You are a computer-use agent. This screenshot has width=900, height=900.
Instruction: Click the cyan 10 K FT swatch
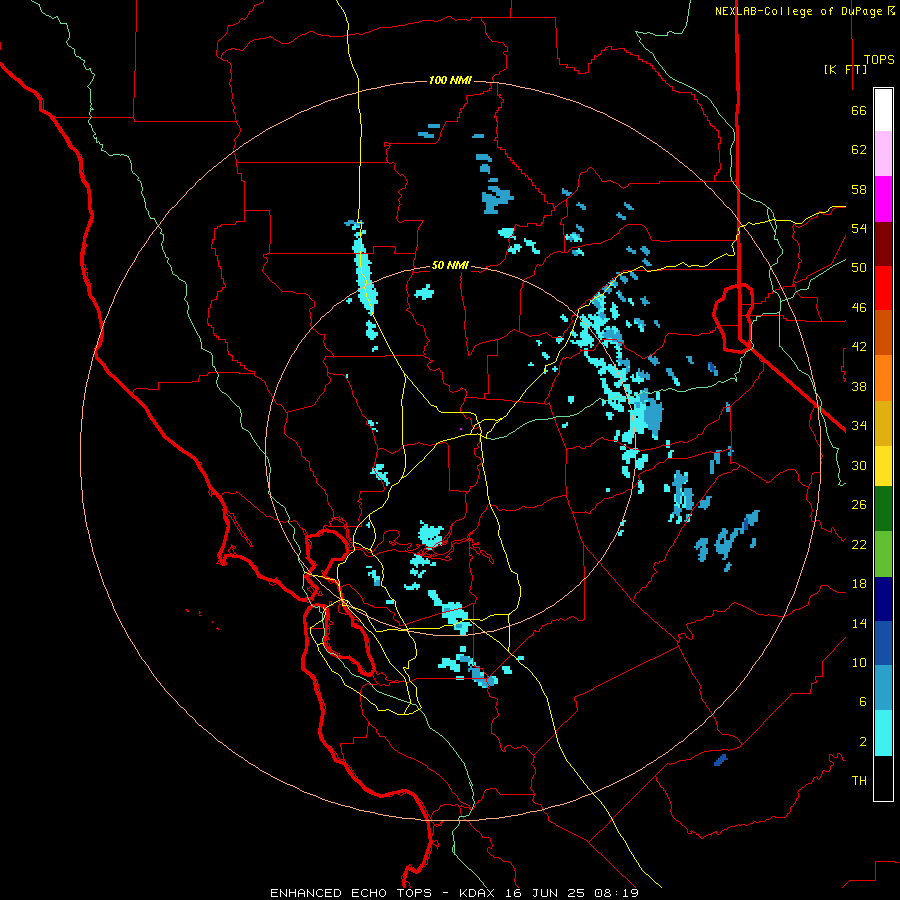pyautogui.click(x=883, y=733)
